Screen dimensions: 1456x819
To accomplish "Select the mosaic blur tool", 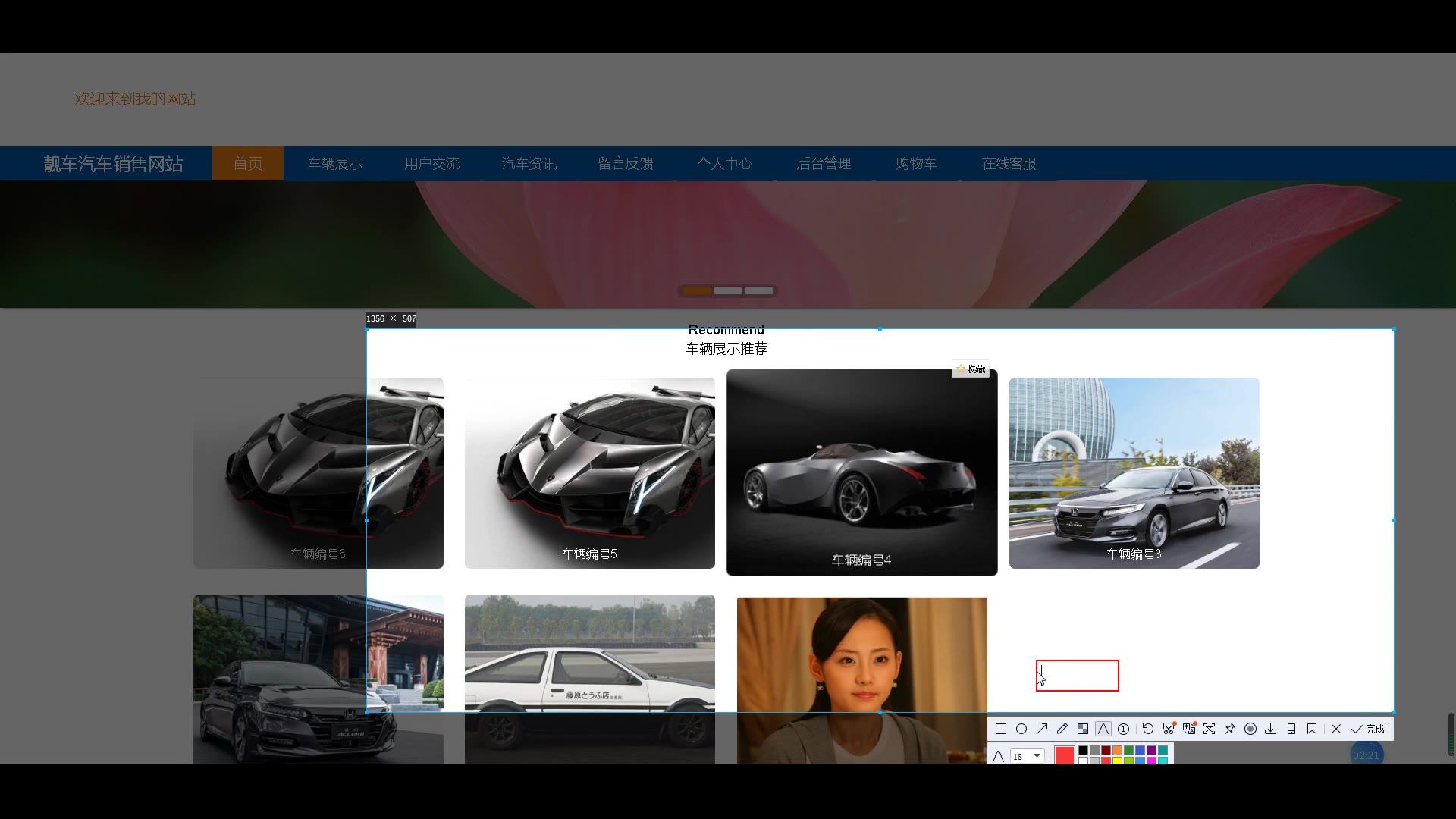I will [1083, 729].
